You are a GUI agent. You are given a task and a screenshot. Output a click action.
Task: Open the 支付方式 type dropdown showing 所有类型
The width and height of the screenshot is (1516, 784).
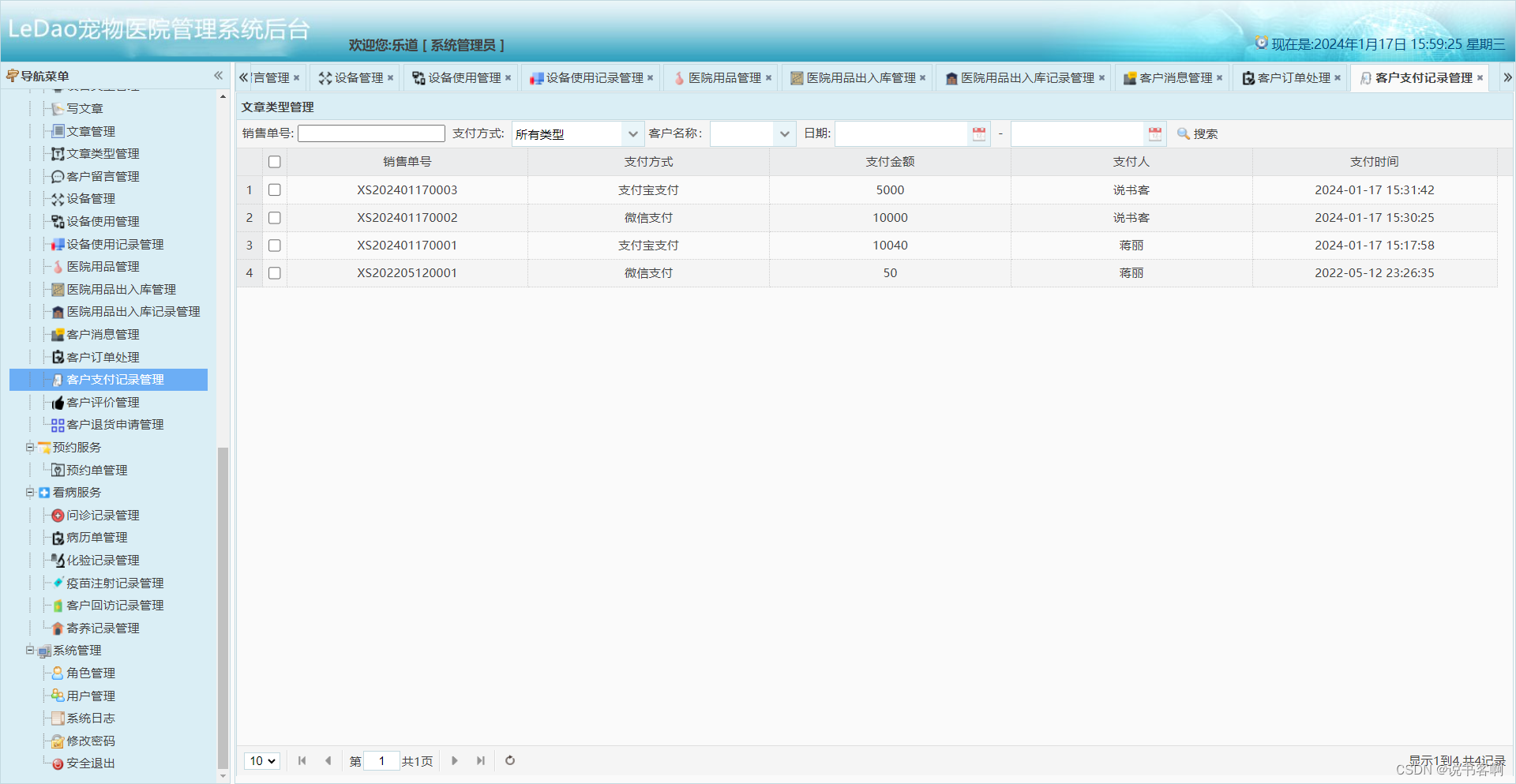pos(576,133)
